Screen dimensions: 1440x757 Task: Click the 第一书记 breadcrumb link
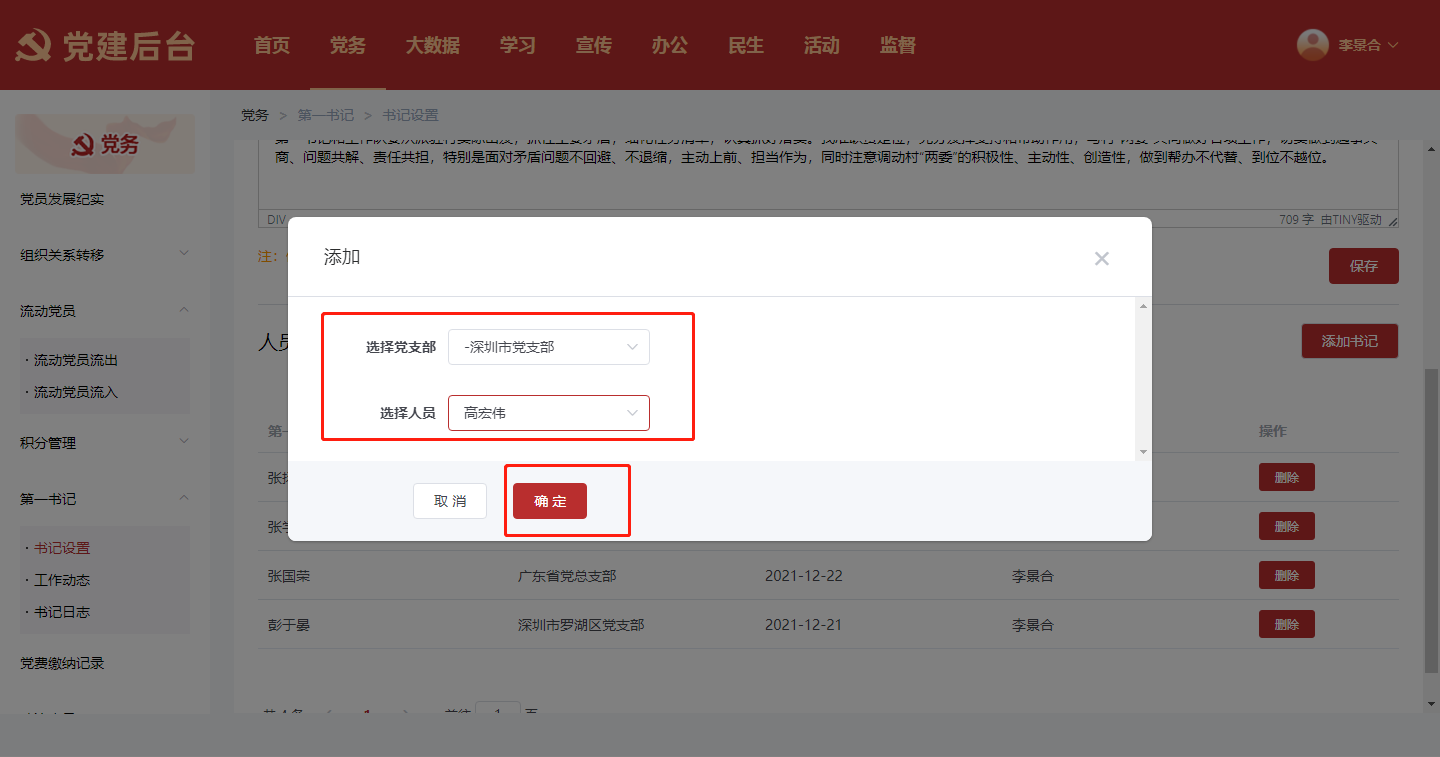coord(325,115)
